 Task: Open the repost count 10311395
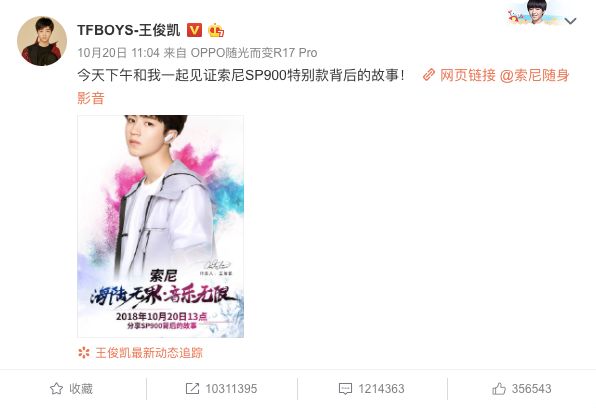point(231,389)
